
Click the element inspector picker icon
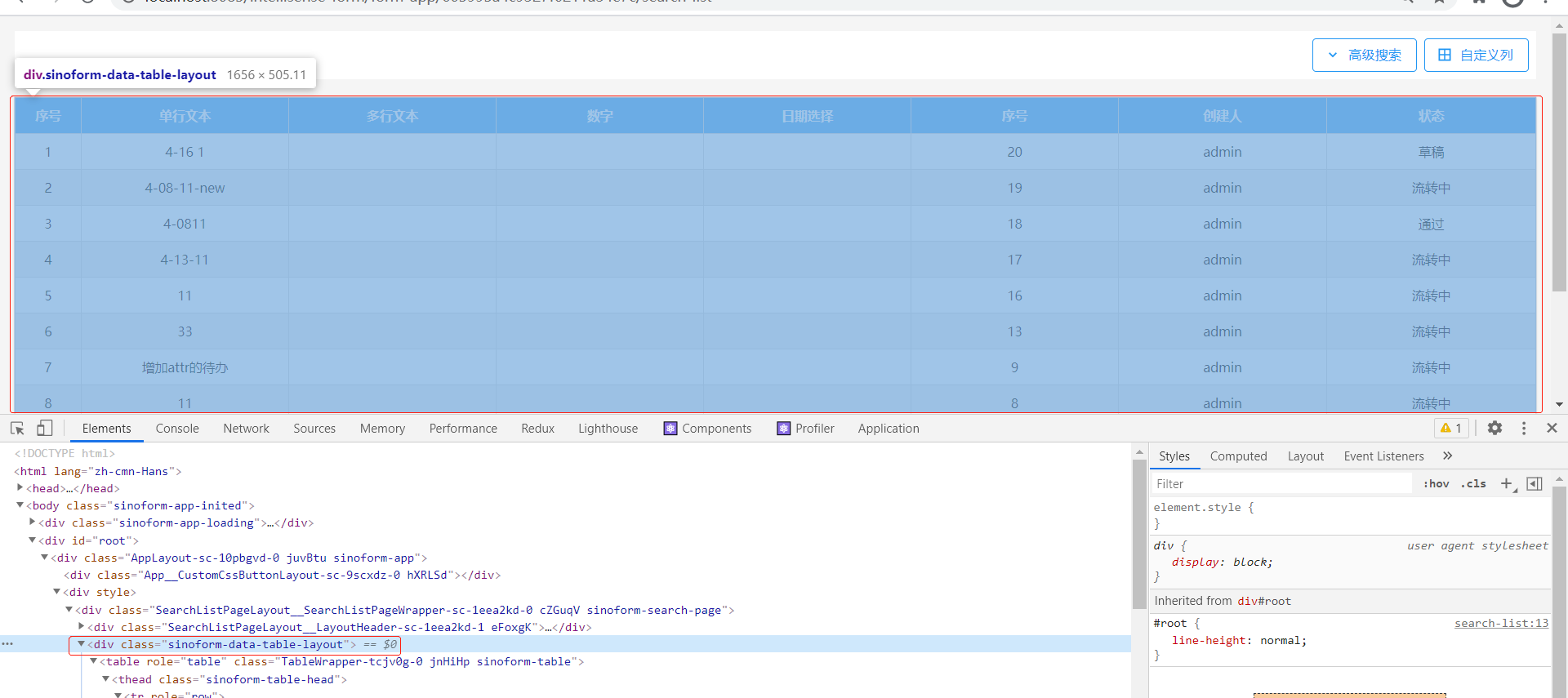pos(17,428)
